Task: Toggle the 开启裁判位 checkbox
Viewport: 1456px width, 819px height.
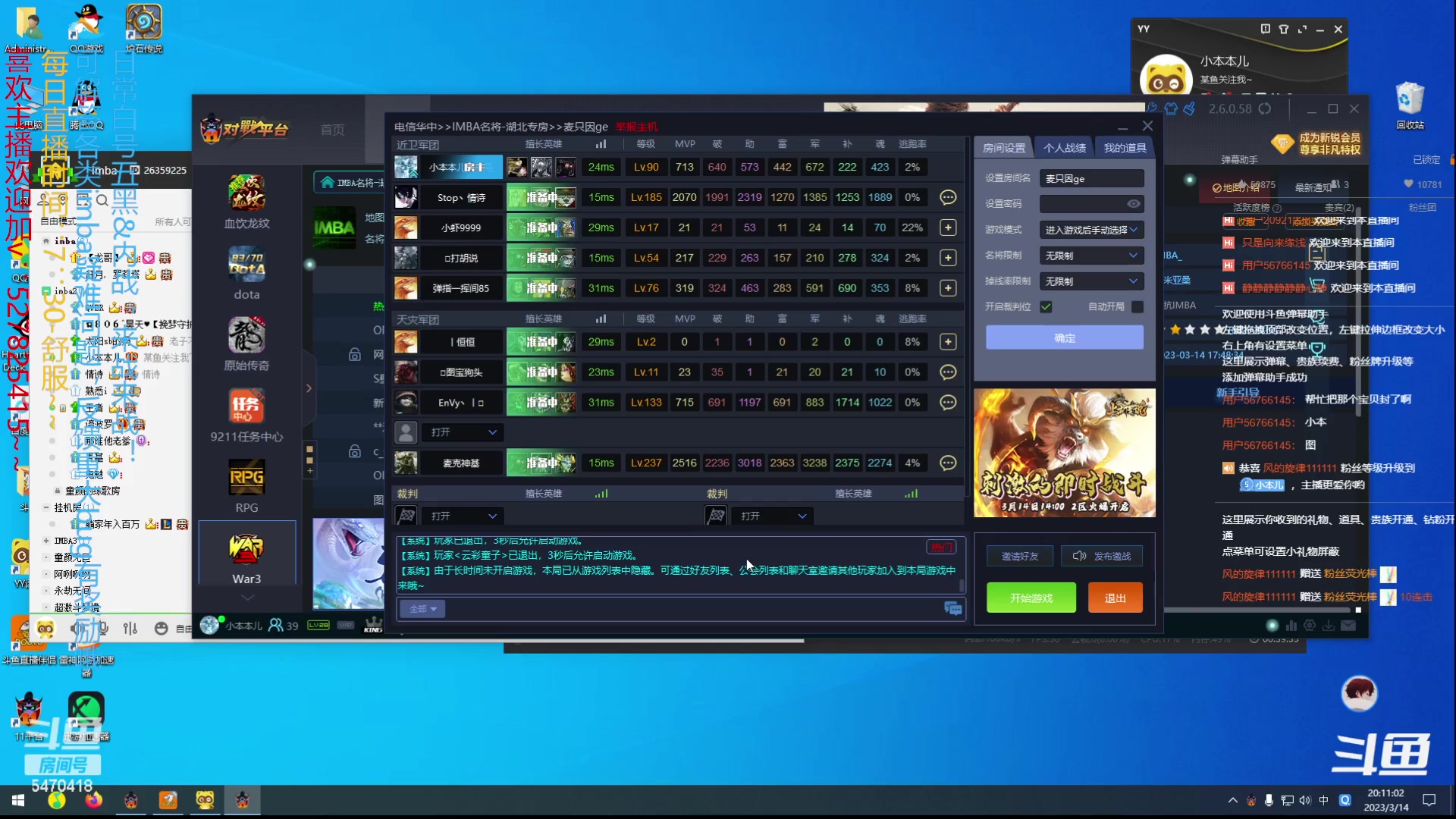Action: click(x=1046, y=306)
